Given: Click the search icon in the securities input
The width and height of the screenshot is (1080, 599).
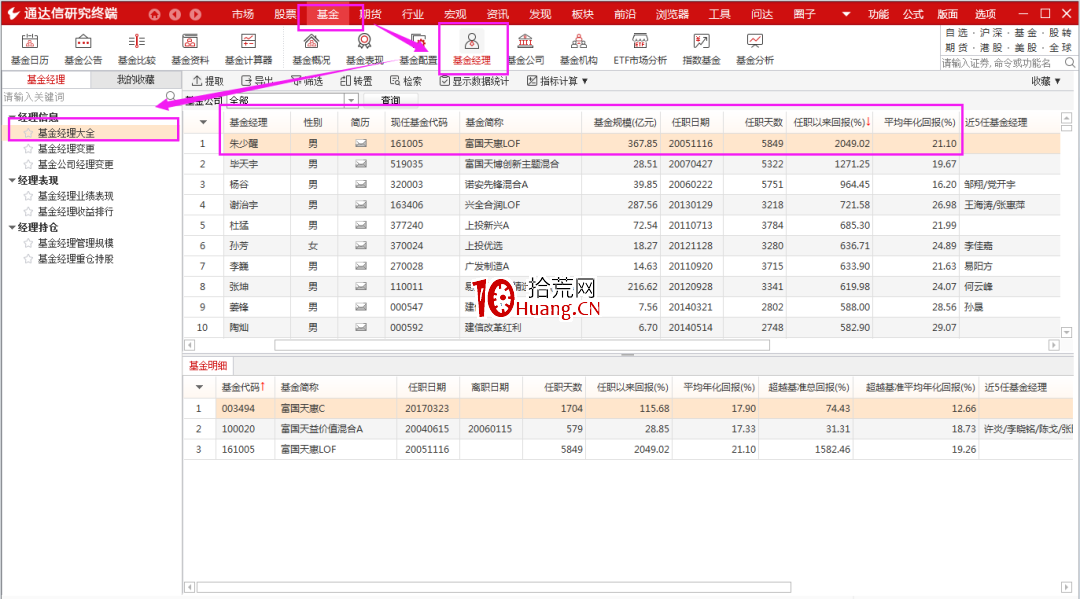Looking at the screenshot, I should tap(1070, 63).
